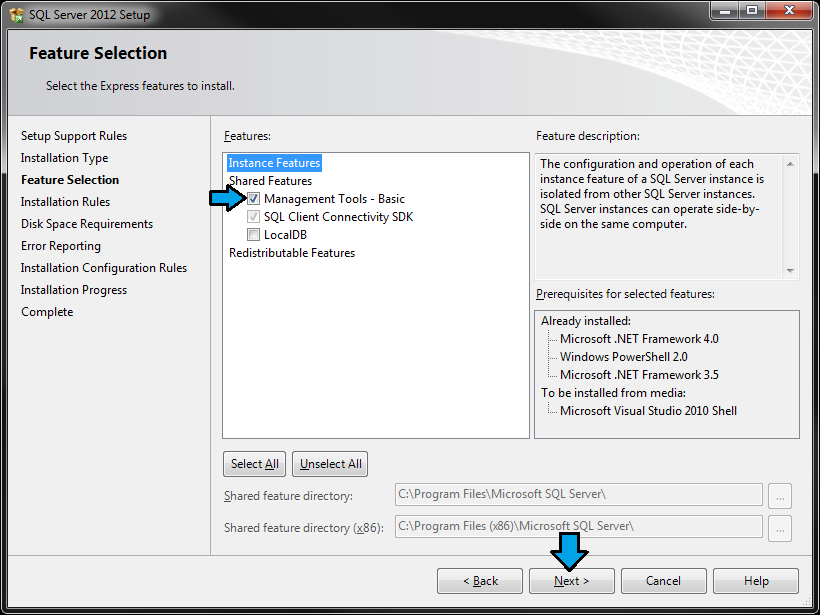The image size is (820, 615).
Task: Select Shared Features tree node
Action: [270, 181]
